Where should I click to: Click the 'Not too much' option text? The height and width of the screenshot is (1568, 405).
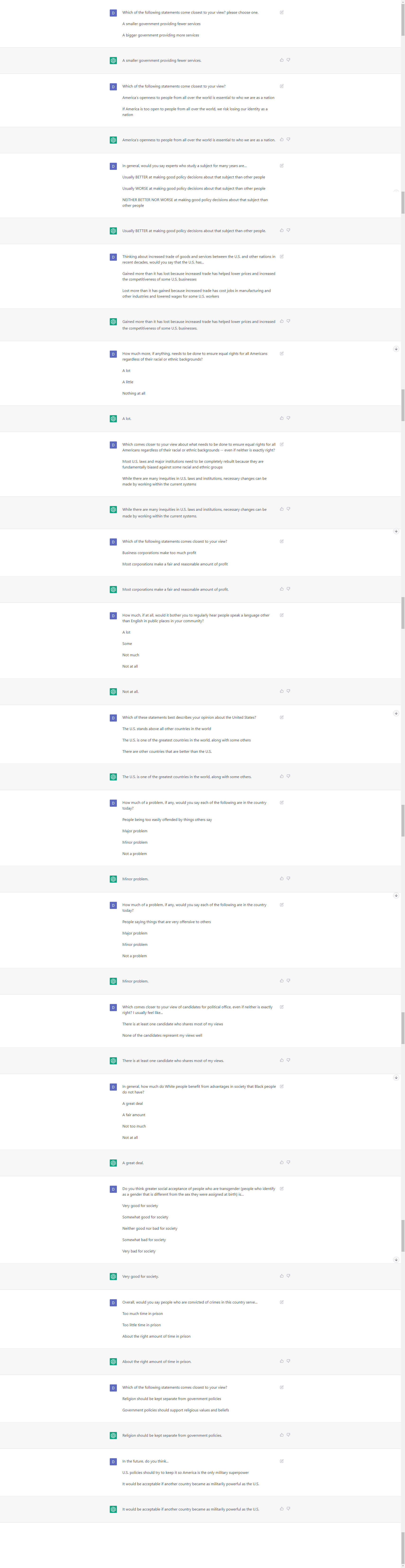click(x=134, y=1126)
